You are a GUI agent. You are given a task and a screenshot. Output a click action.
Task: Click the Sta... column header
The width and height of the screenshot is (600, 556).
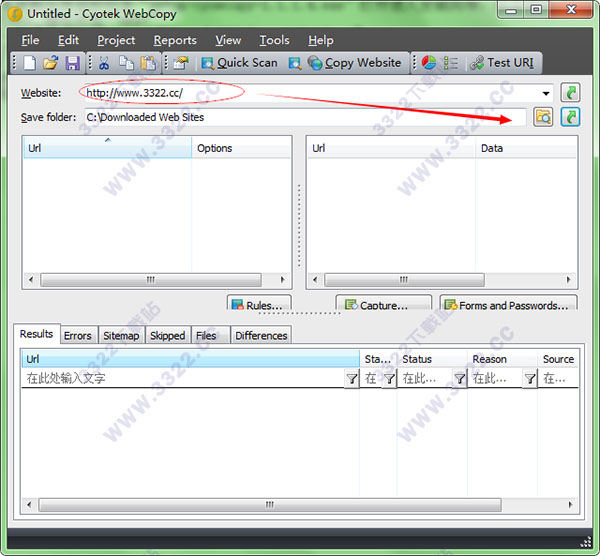(x=378, y=359)
